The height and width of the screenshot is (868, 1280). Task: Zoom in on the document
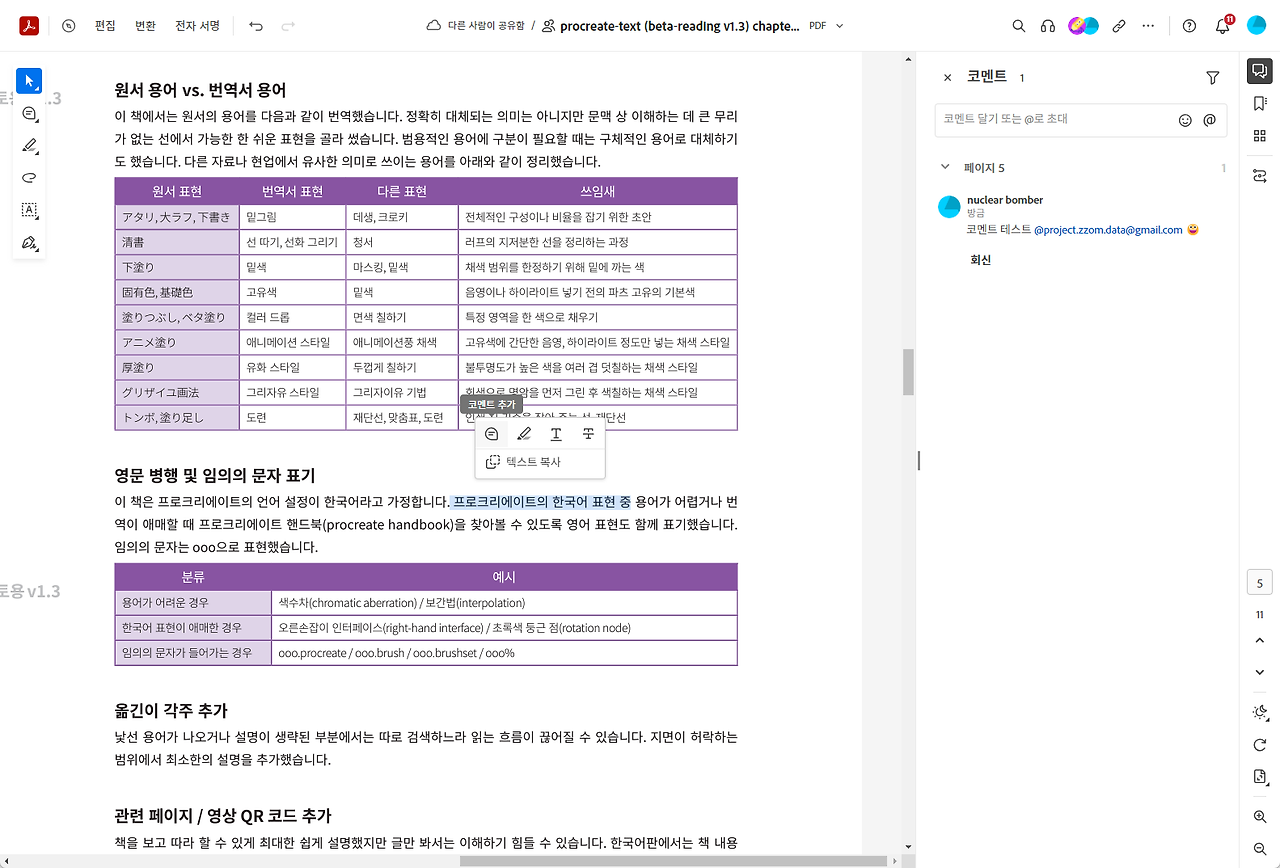(x=1259, y=817)
